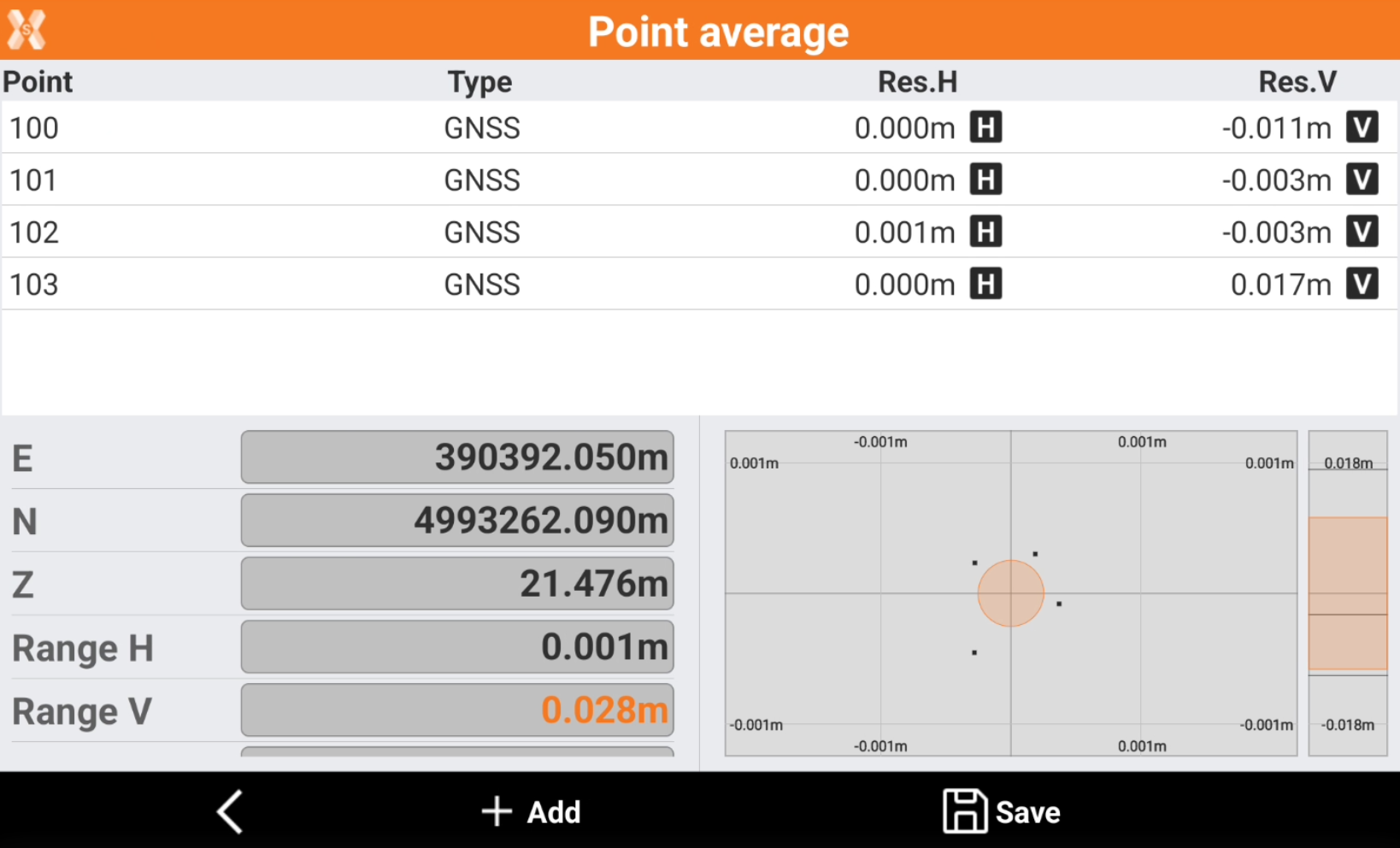Image resolution: width=1400 pixels, height=848 pixels.
Task: Select the GNSS type of point 102
Action: coord(482,233)
